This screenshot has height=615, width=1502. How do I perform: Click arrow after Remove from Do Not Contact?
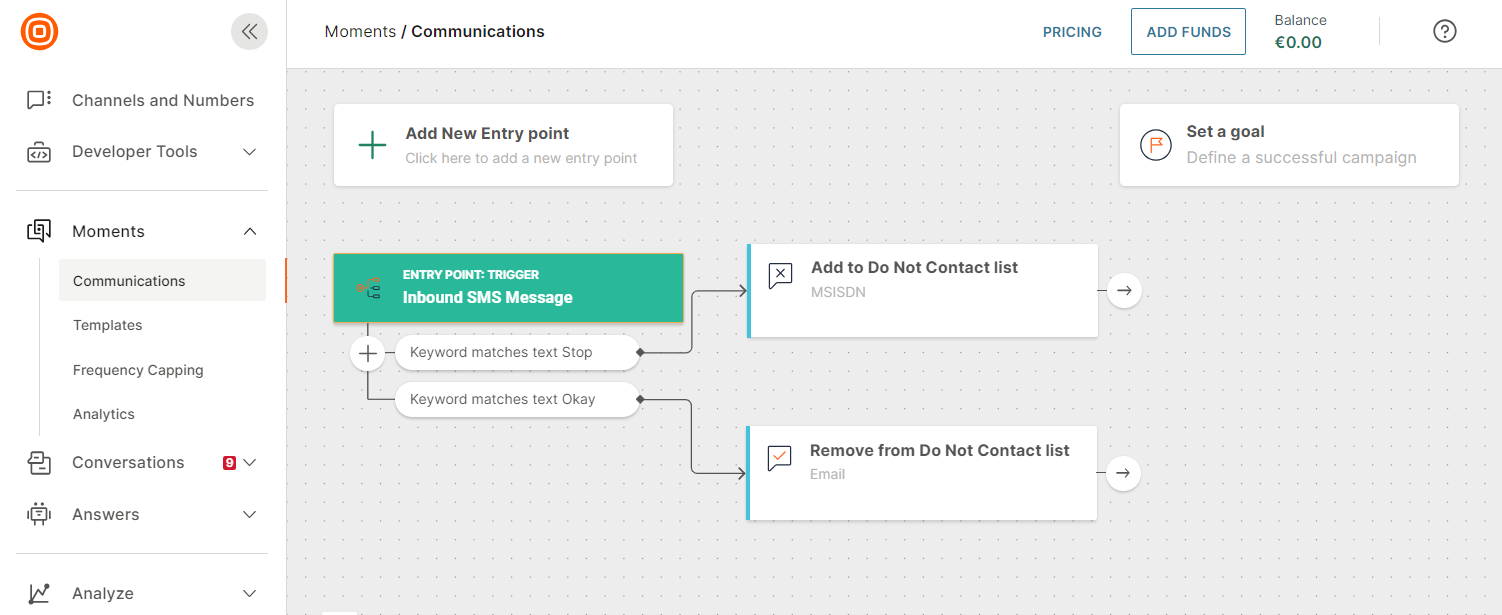tap(1123, 473)
